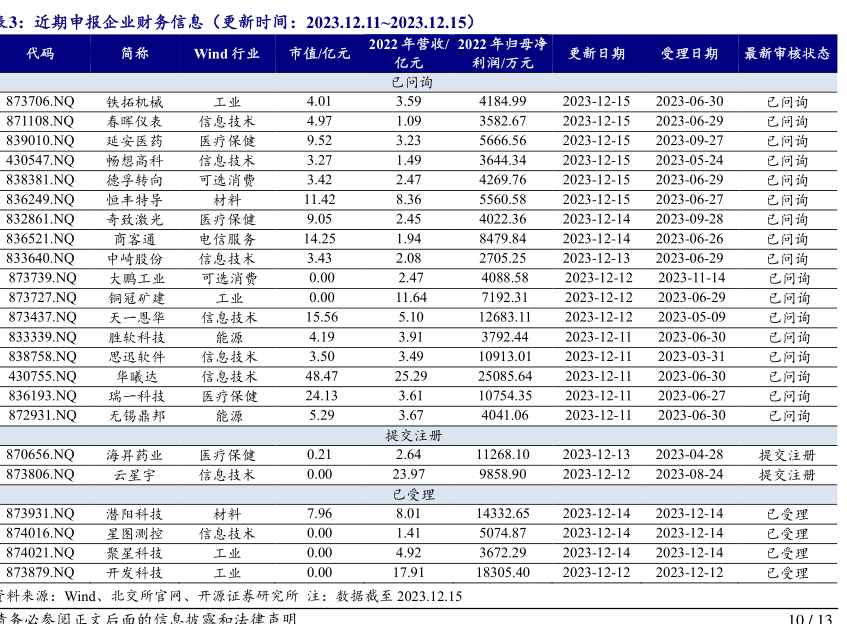Select company name 大鹏工业

pos(137,278)
